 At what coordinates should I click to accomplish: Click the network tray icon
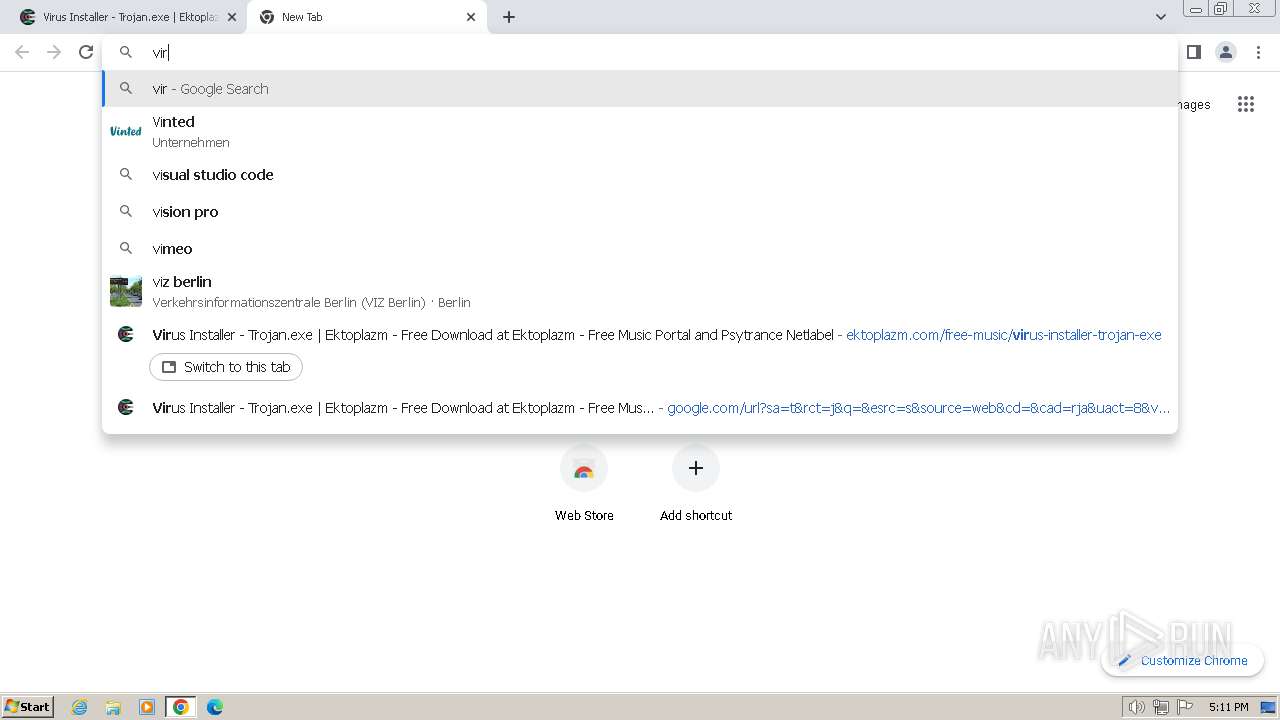1161,707
